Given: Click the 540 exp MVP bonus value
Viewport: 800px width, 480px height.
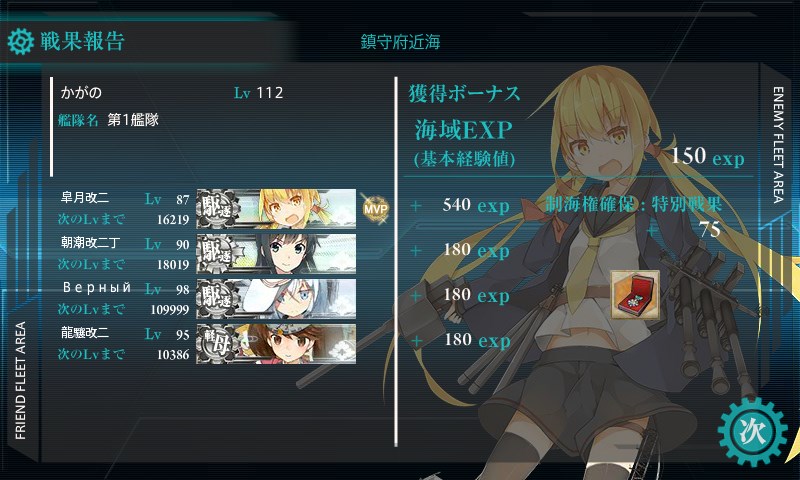Looking at the screenshot, I should [x=476, y=206].
